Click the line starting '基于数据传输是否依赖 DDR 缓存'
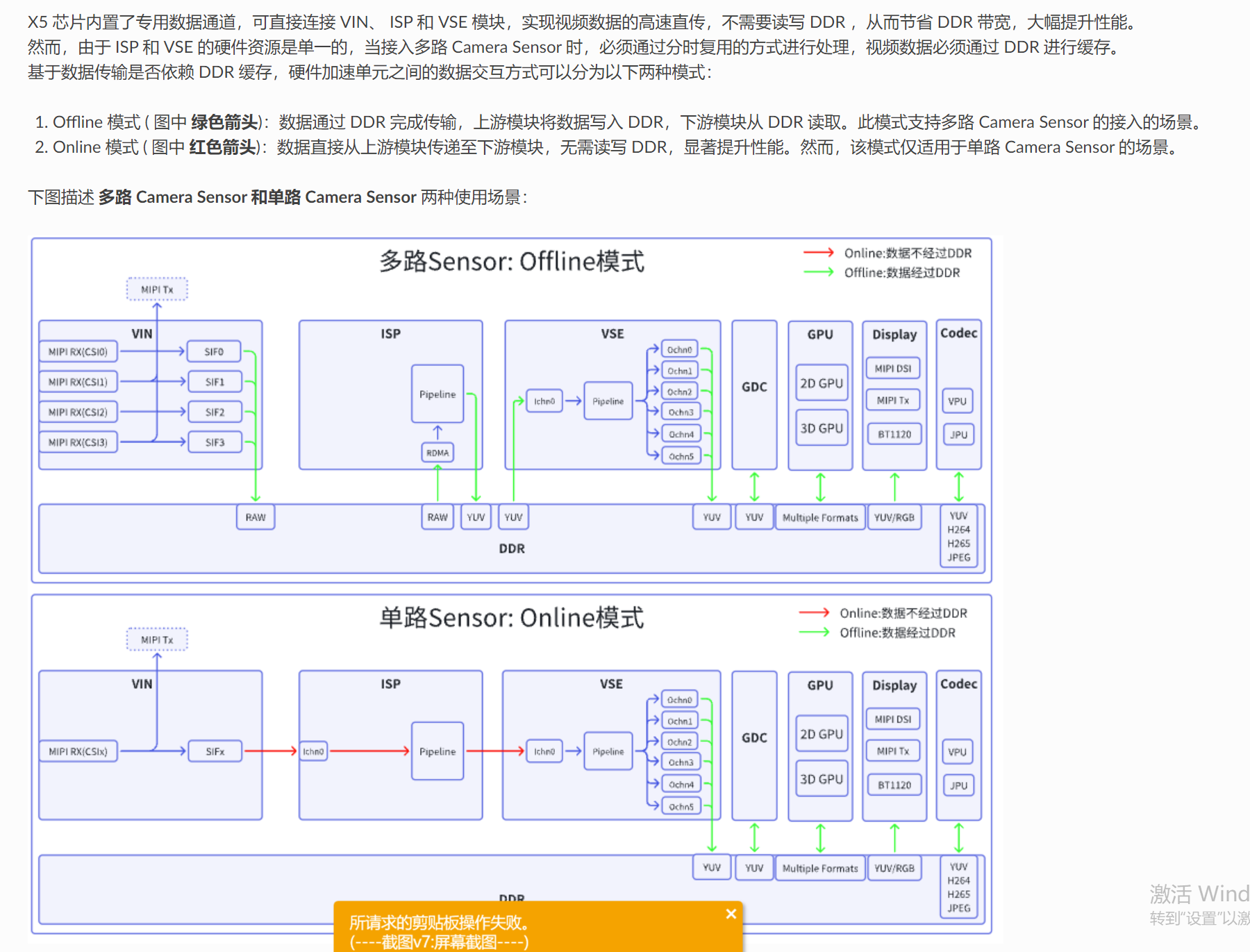 coord(370,72)
